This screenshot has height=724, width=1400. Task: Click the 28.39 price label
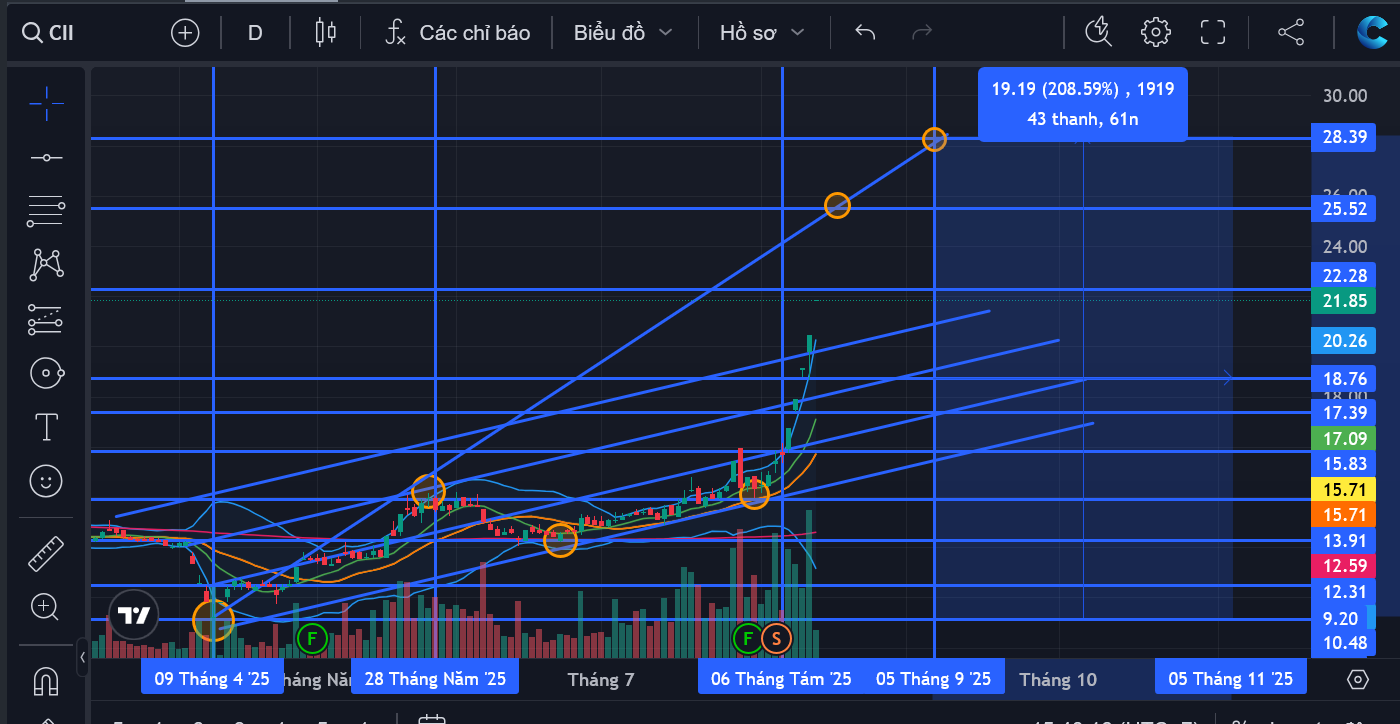click(x=1344, y=137)
